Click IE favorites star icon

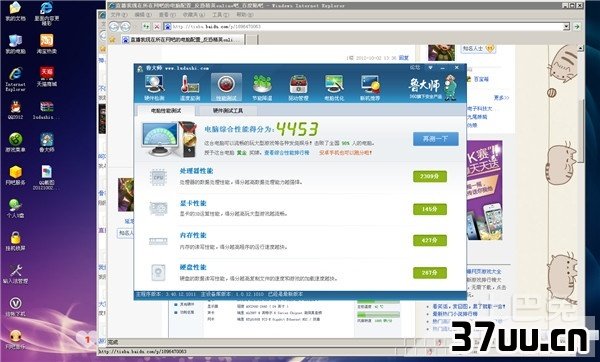pos(112,39)
